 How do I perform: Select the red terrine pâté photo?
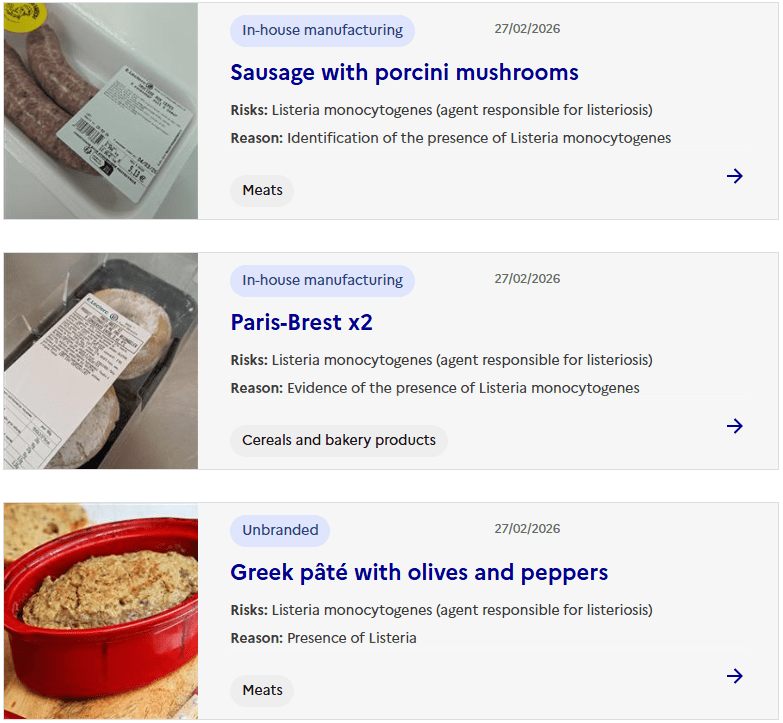101,611
